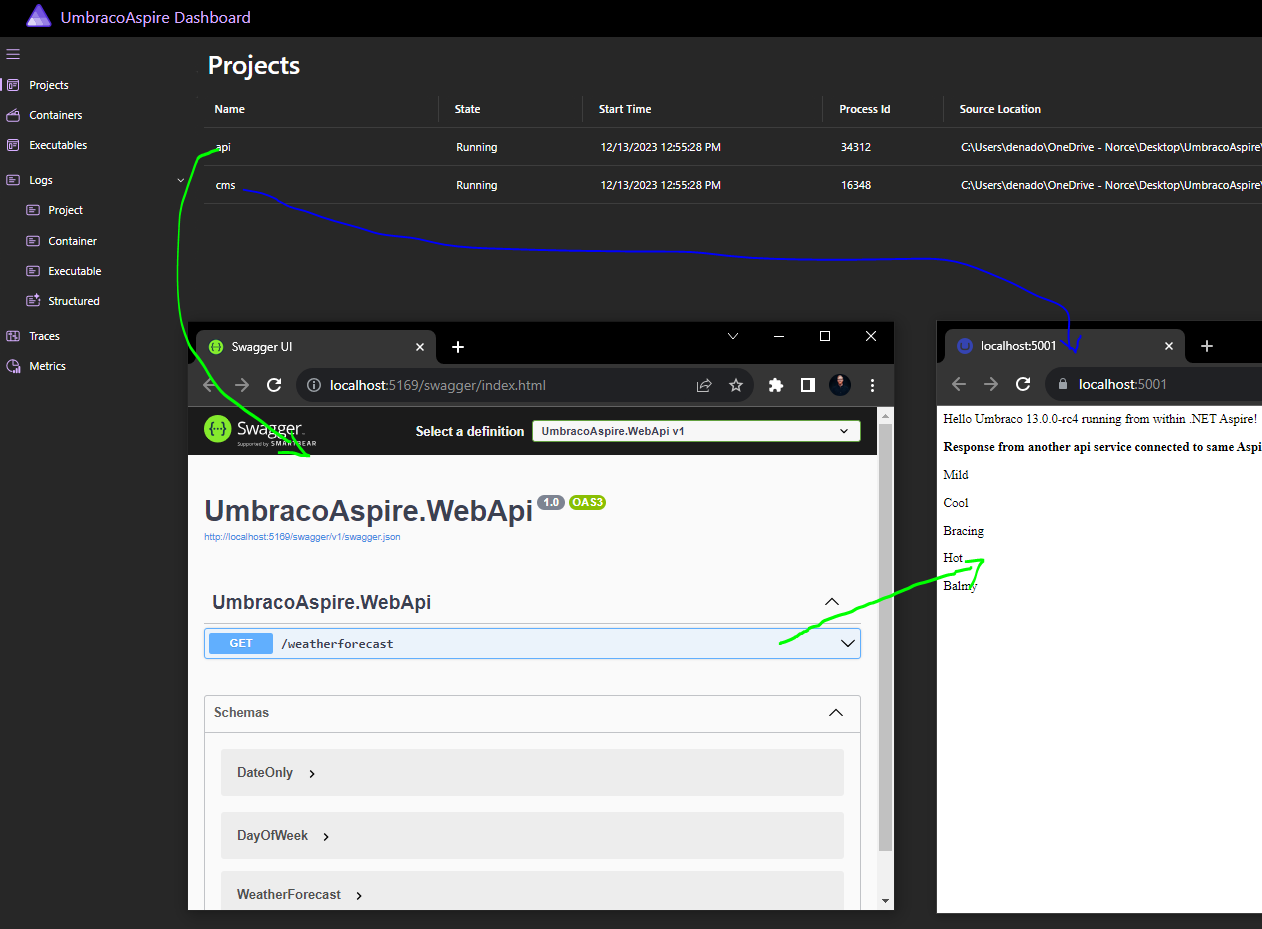Select the cms project row name
Image resolution: width=1262 pixels, height=929 pixels.
225,185
